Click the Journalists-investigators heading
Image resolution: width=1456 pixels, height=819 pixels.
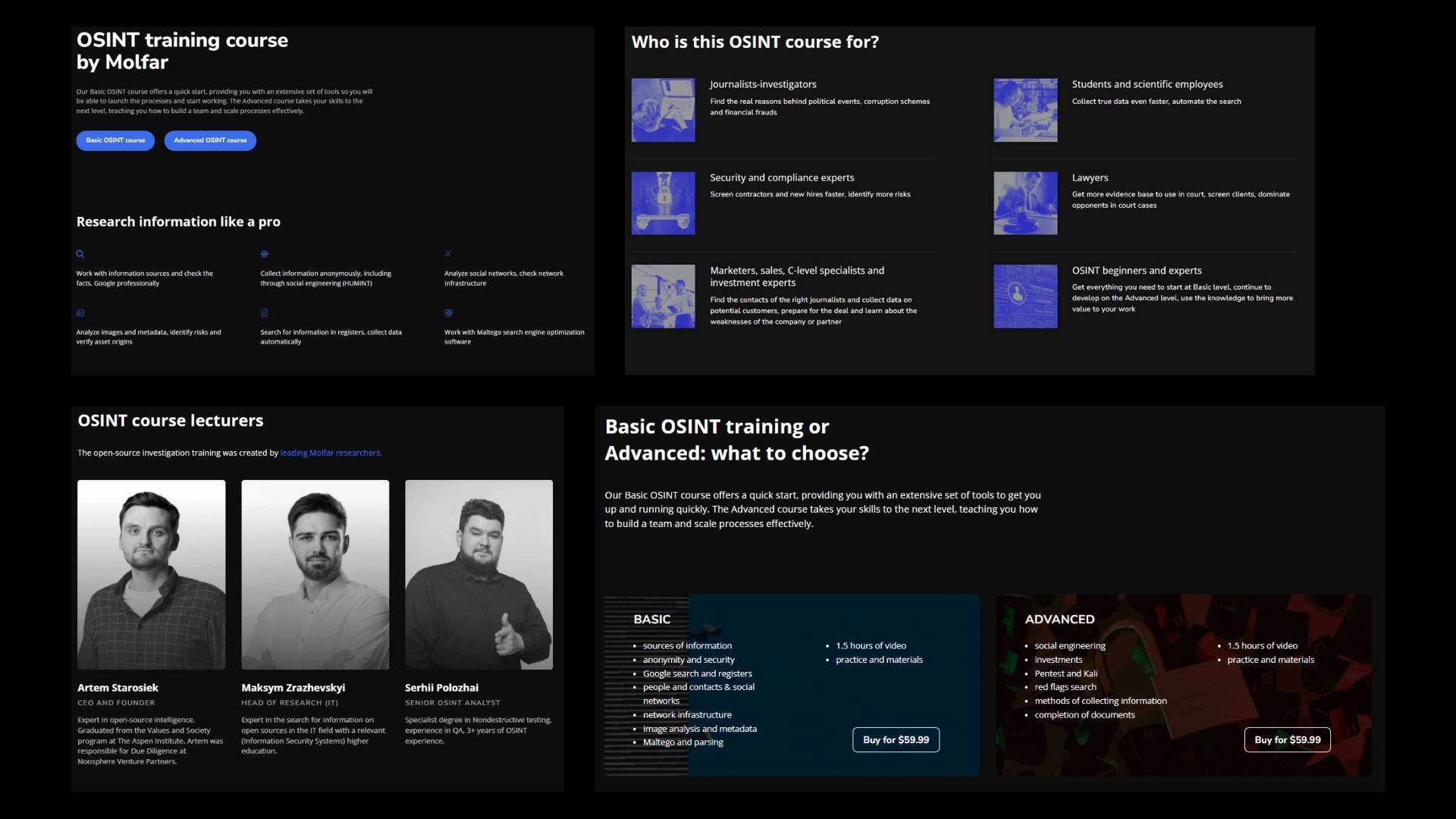[x=763, y=84]
